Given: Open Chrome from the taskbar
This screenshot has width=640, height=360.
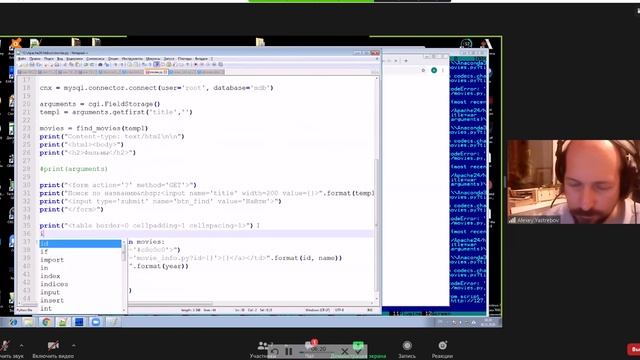Looking at the screenshot, I should 46,322.
